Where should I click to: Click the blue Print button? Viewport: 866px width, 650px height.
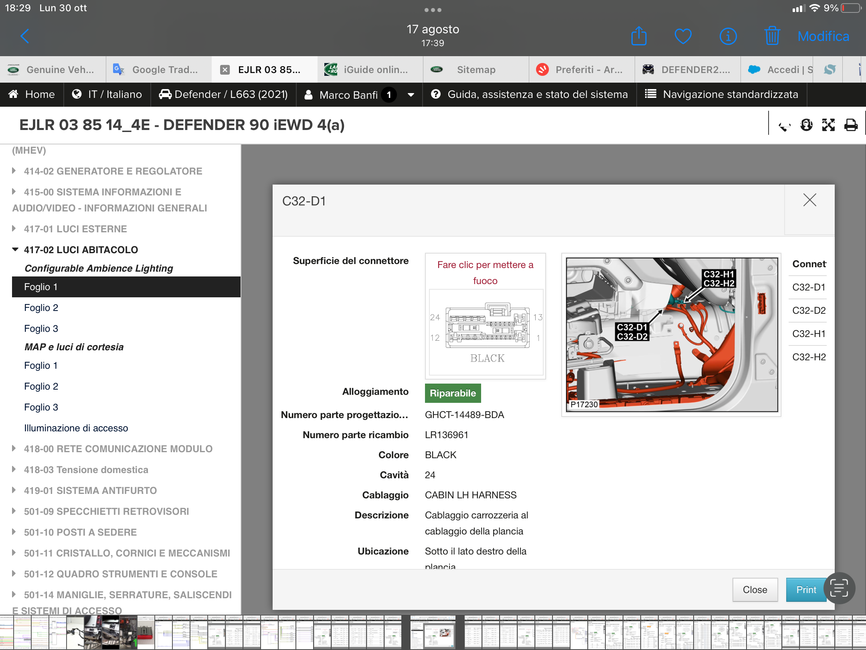click(x=806, y=590)
